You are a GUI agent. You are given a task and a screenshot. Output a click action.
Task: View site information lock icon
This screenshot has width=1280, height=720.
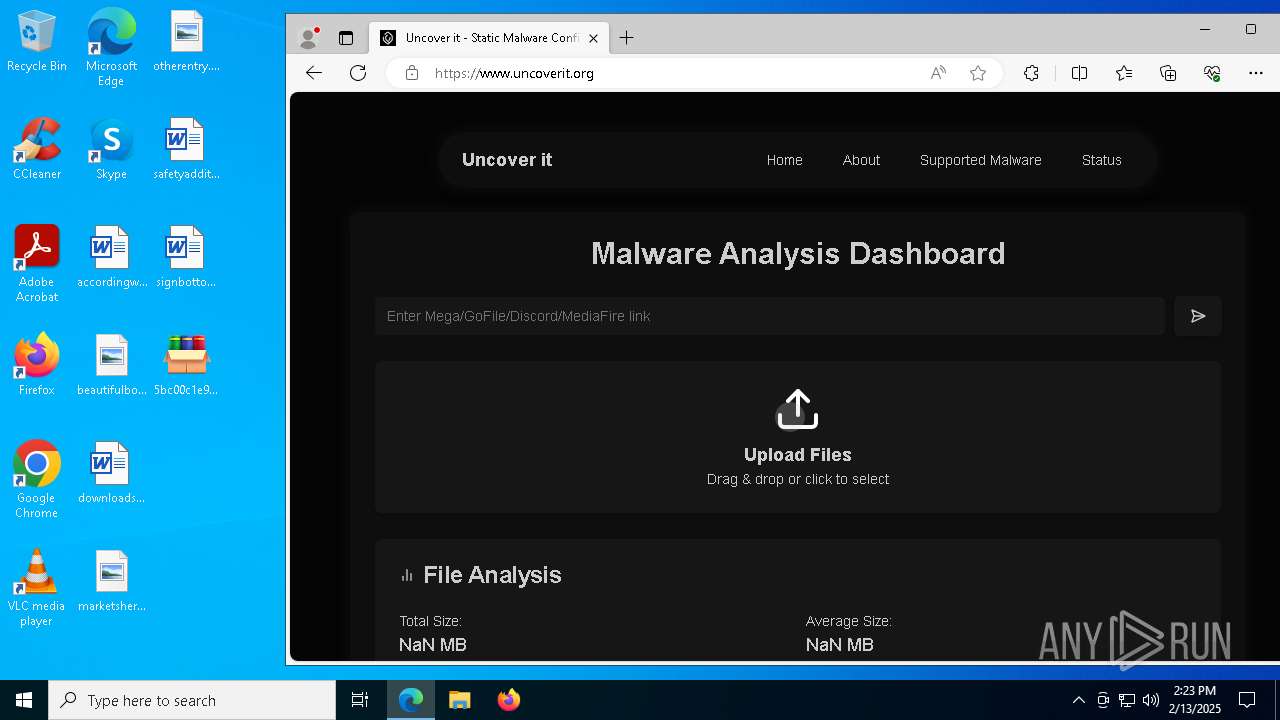pos(411,73)
